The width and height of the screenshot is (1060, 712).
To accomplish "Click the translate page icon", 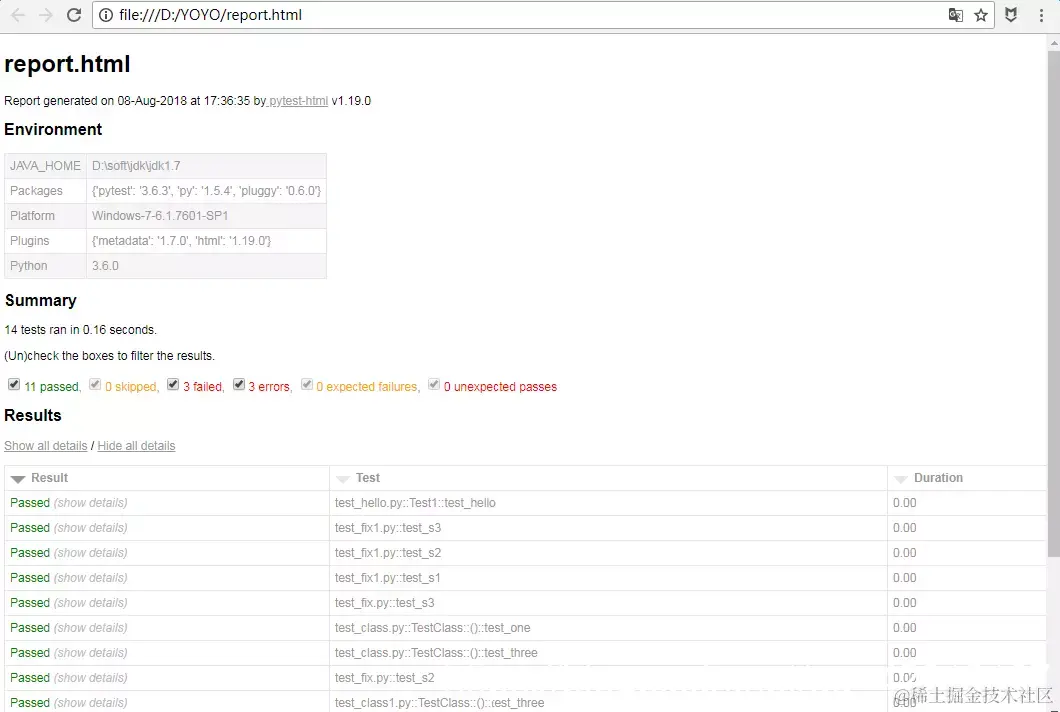I will 955,15.
